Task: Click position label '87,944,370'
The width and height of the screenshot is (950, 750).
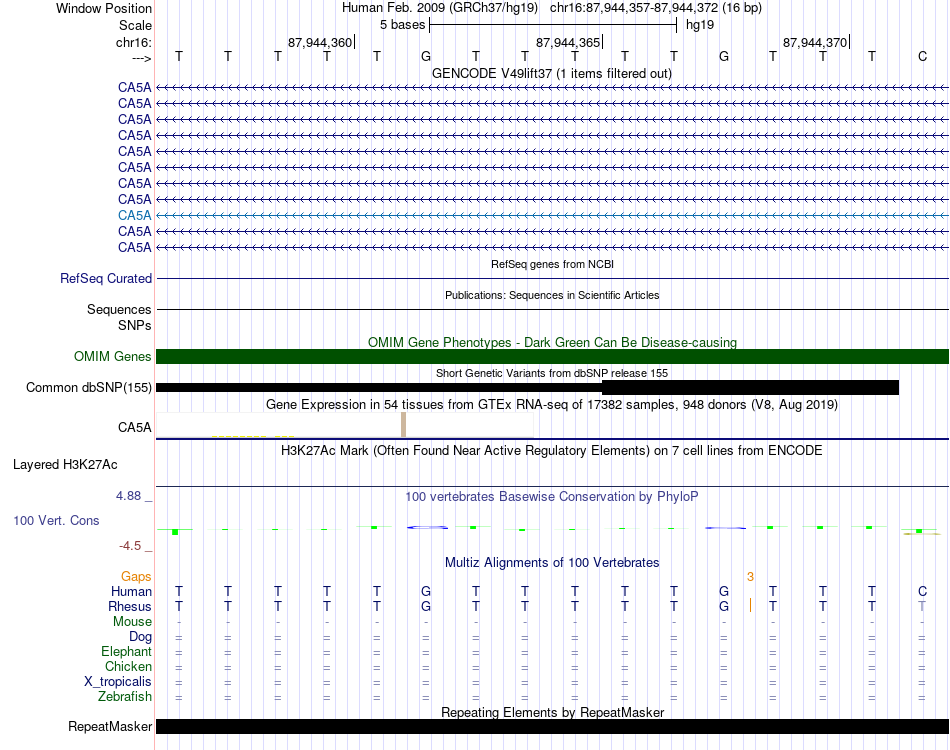Action: (x=815, y=42)
